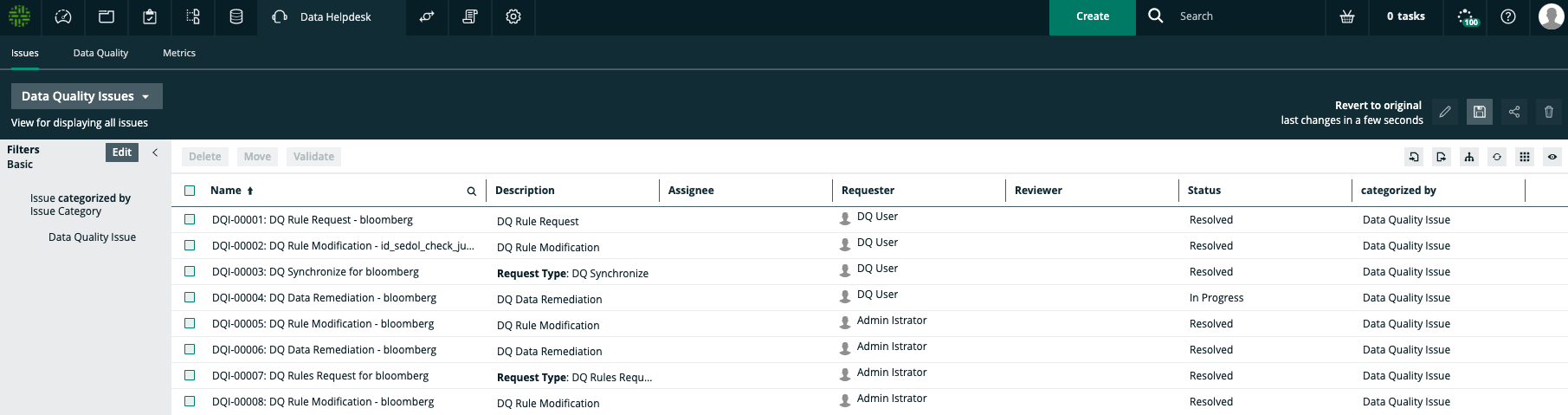Click the pencil edit view icon
The image size is (1568, 415).
1445,112
